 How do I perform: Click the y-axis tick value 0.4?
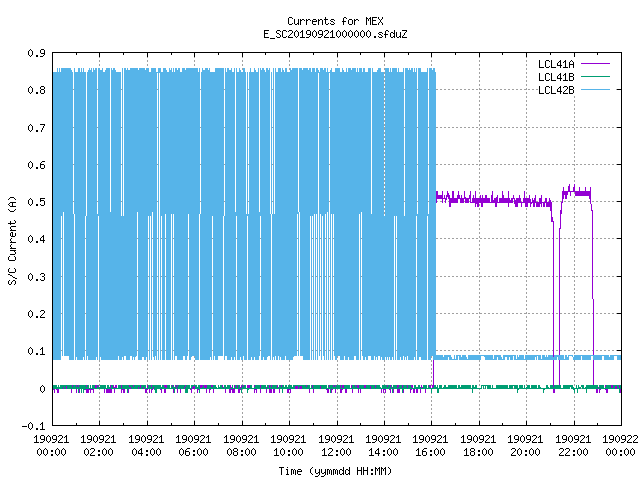(x=36, y=239)
